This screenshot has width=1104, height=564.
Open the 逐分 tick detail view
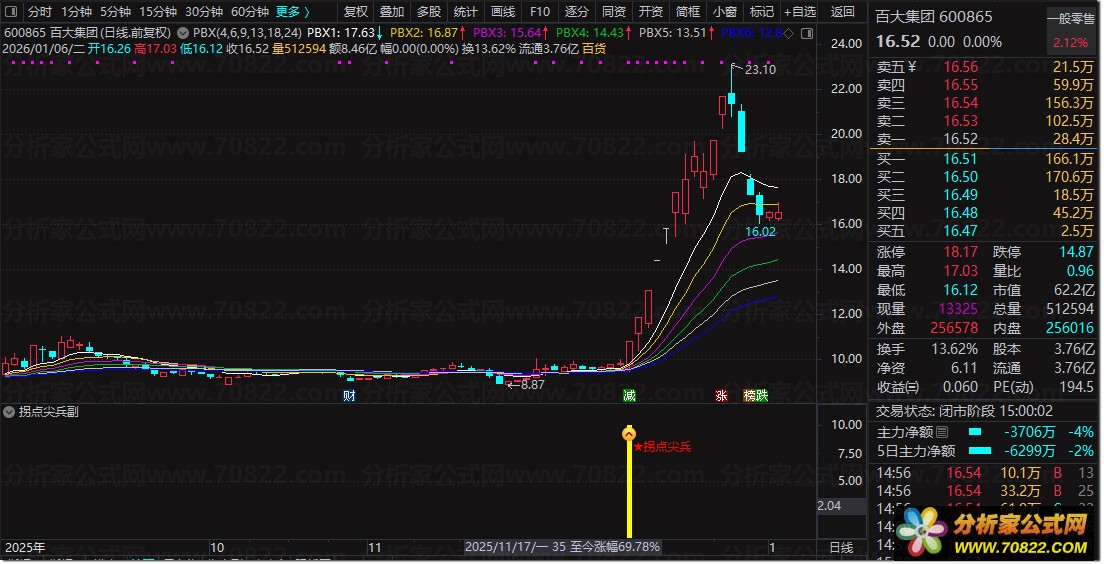pyautogui.click(x=576, y=11)
